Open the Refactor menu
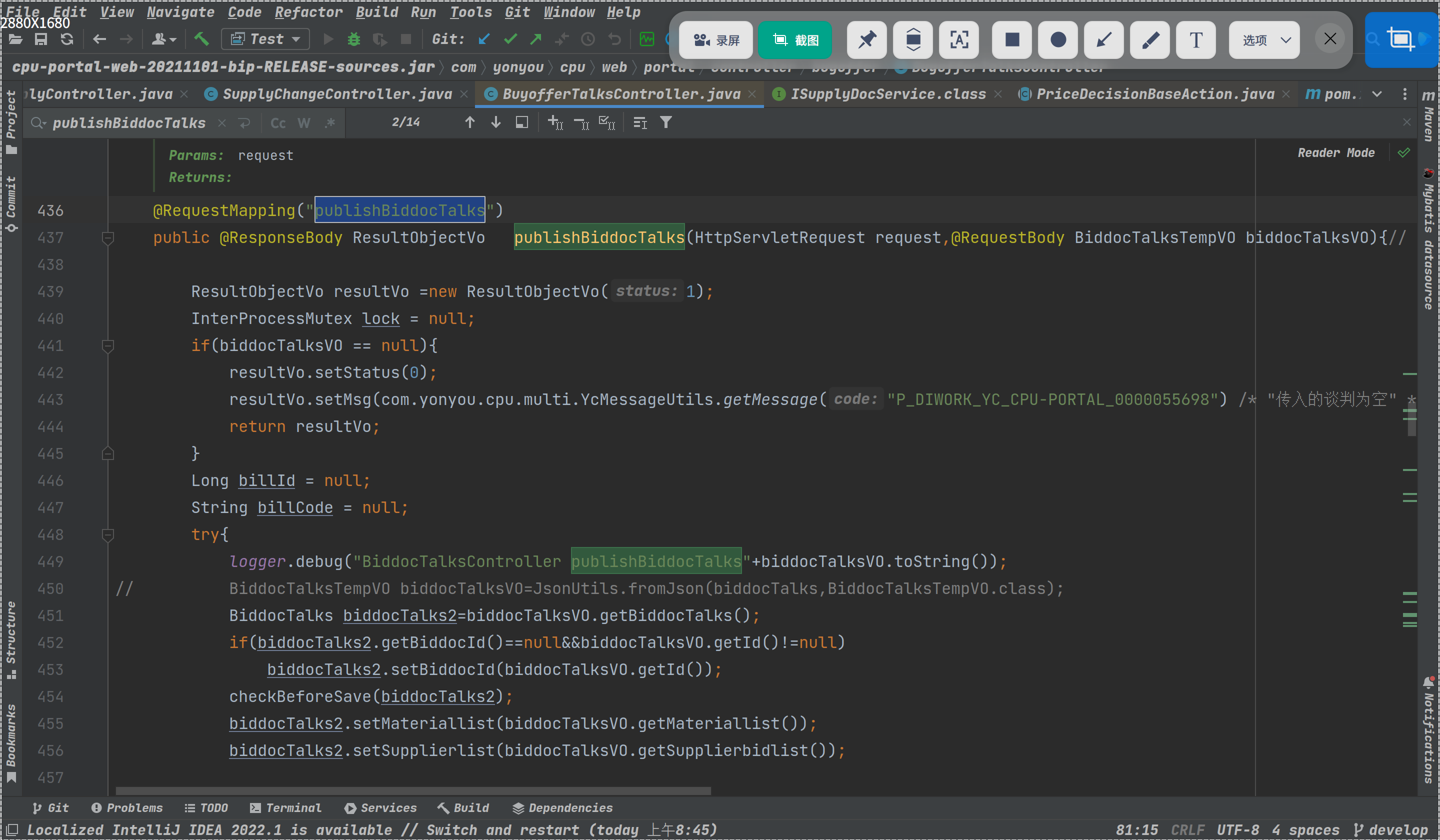Image resolution: width=1440 pixels, height=840 pixels. click(x=308, y=12)
